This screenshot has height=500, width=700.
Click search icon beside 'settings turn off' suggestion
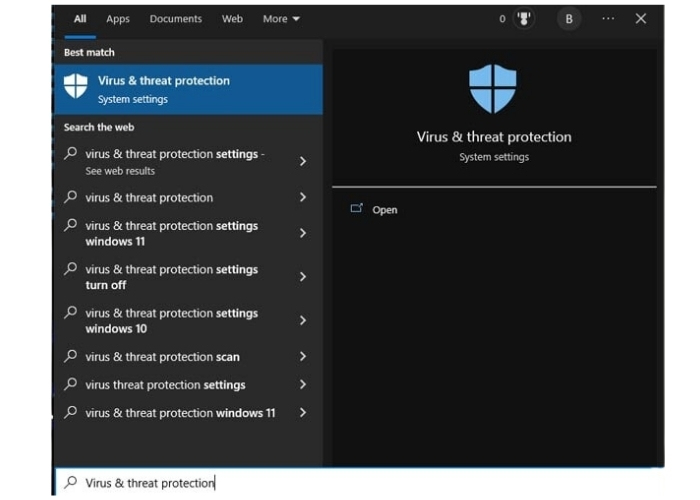pos(71,268)
